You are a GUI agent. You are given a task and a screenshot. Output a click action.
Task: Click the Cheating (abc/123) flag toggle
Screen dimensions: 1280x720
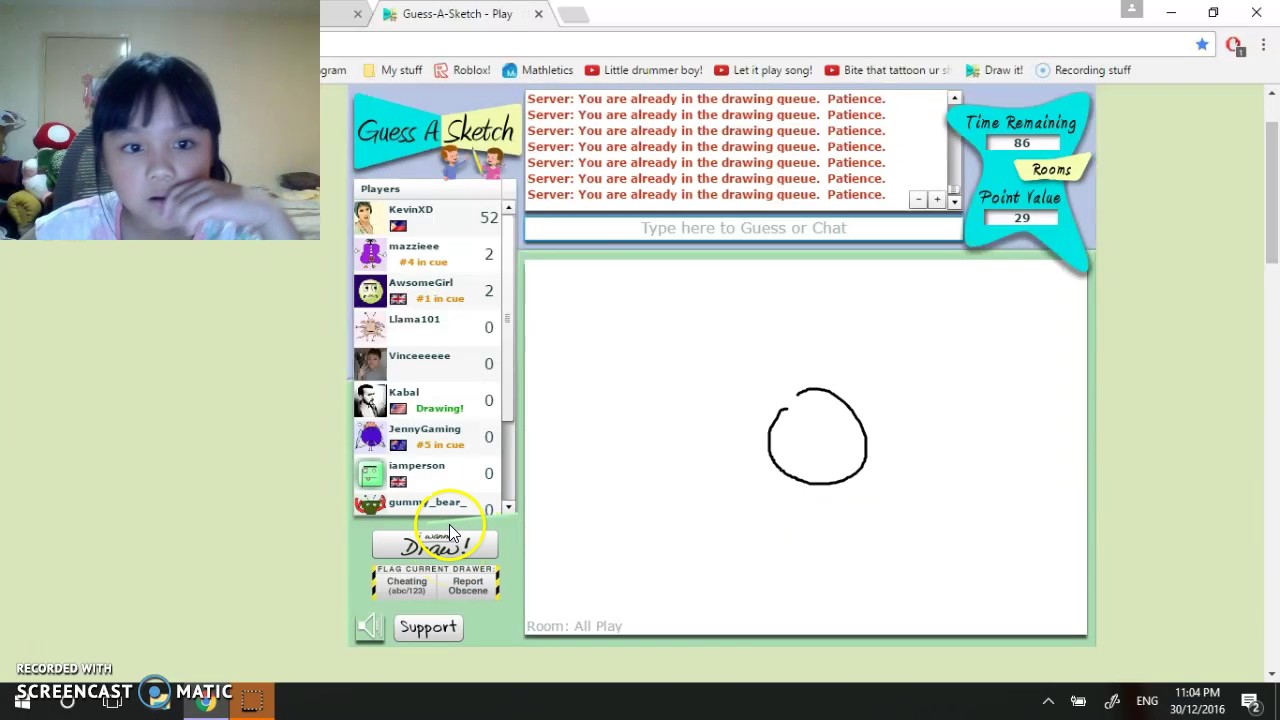(x=406, y=584)
